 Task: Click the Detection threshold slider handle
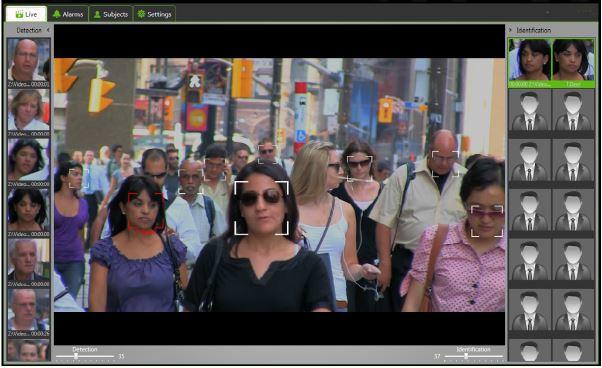pos(76,356)
